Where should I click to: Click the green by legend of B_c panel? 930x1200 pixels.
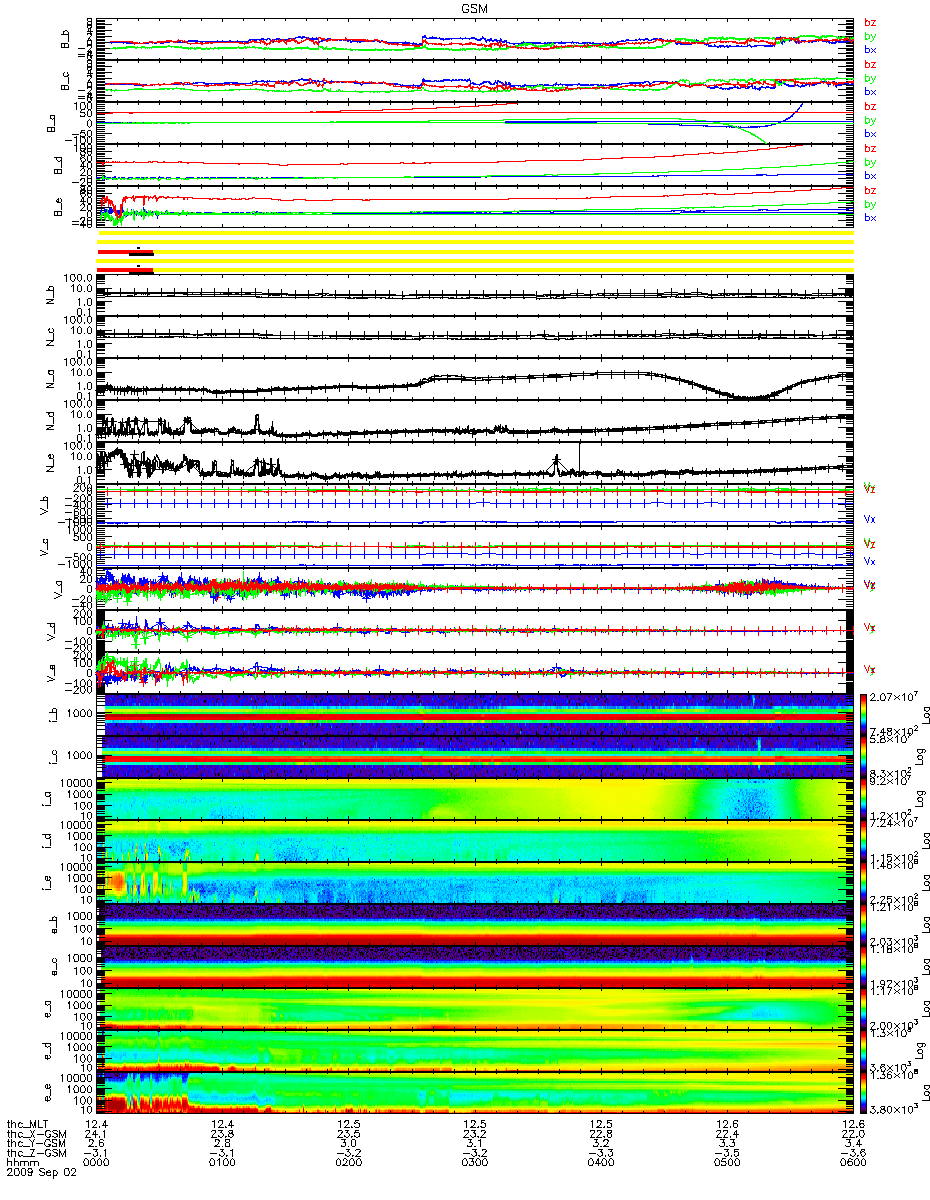tap(870, 78)
